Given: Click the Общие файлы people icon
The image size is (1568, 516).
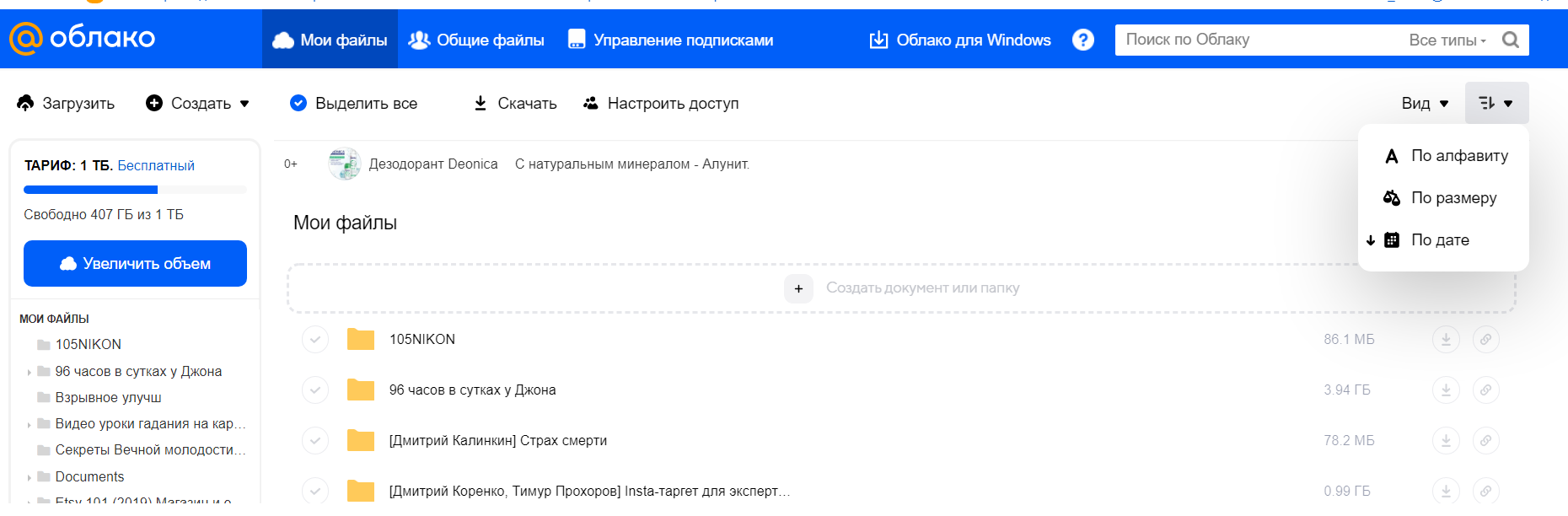Looking at the screenshot, I should click(x=419, y=40).
